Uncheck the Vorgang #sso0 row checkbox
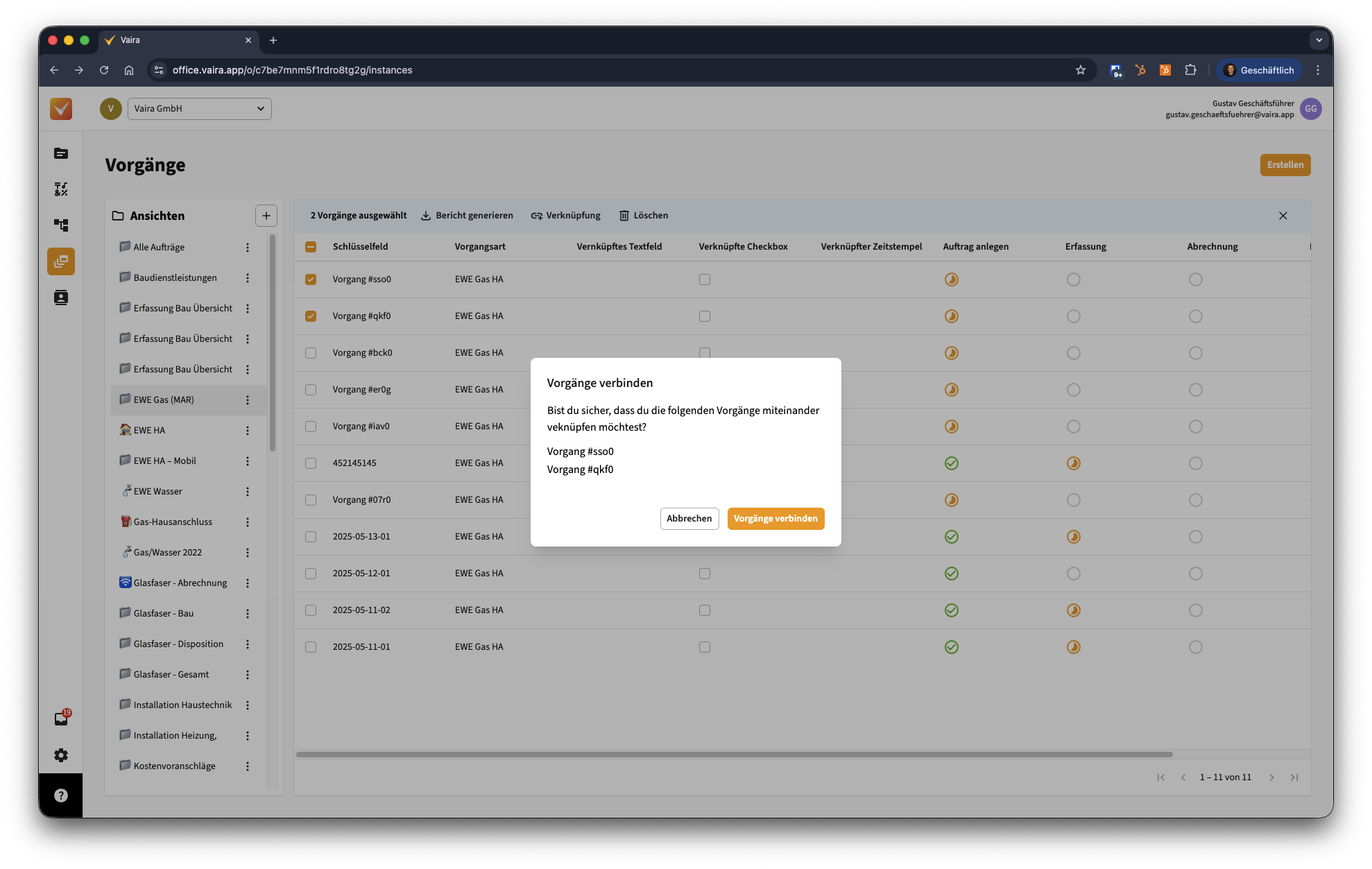The width and height of the screenshot is (1372, 869). (311, 279)
